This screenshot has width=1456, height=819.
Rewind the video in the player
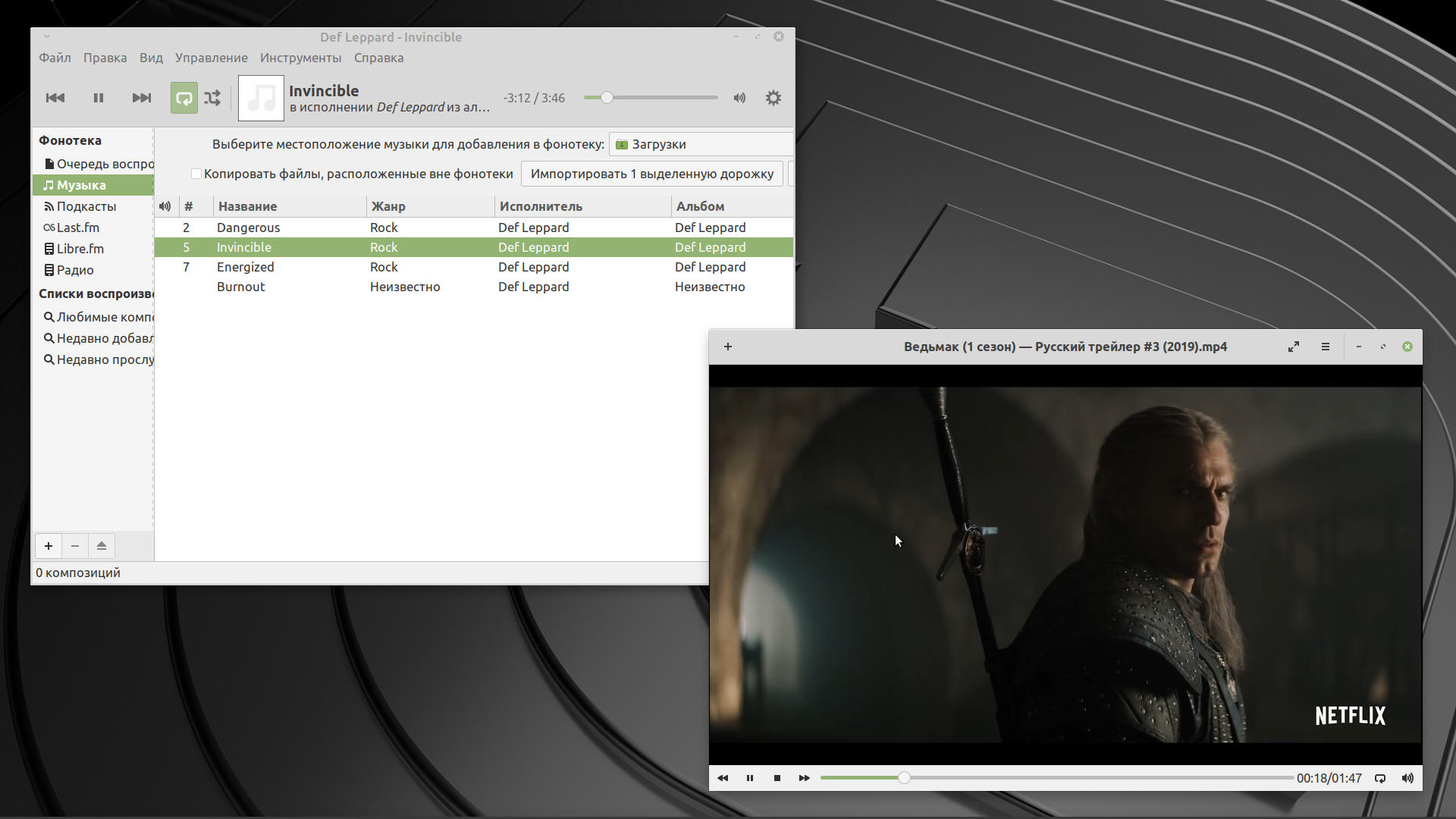pos(723,778)
